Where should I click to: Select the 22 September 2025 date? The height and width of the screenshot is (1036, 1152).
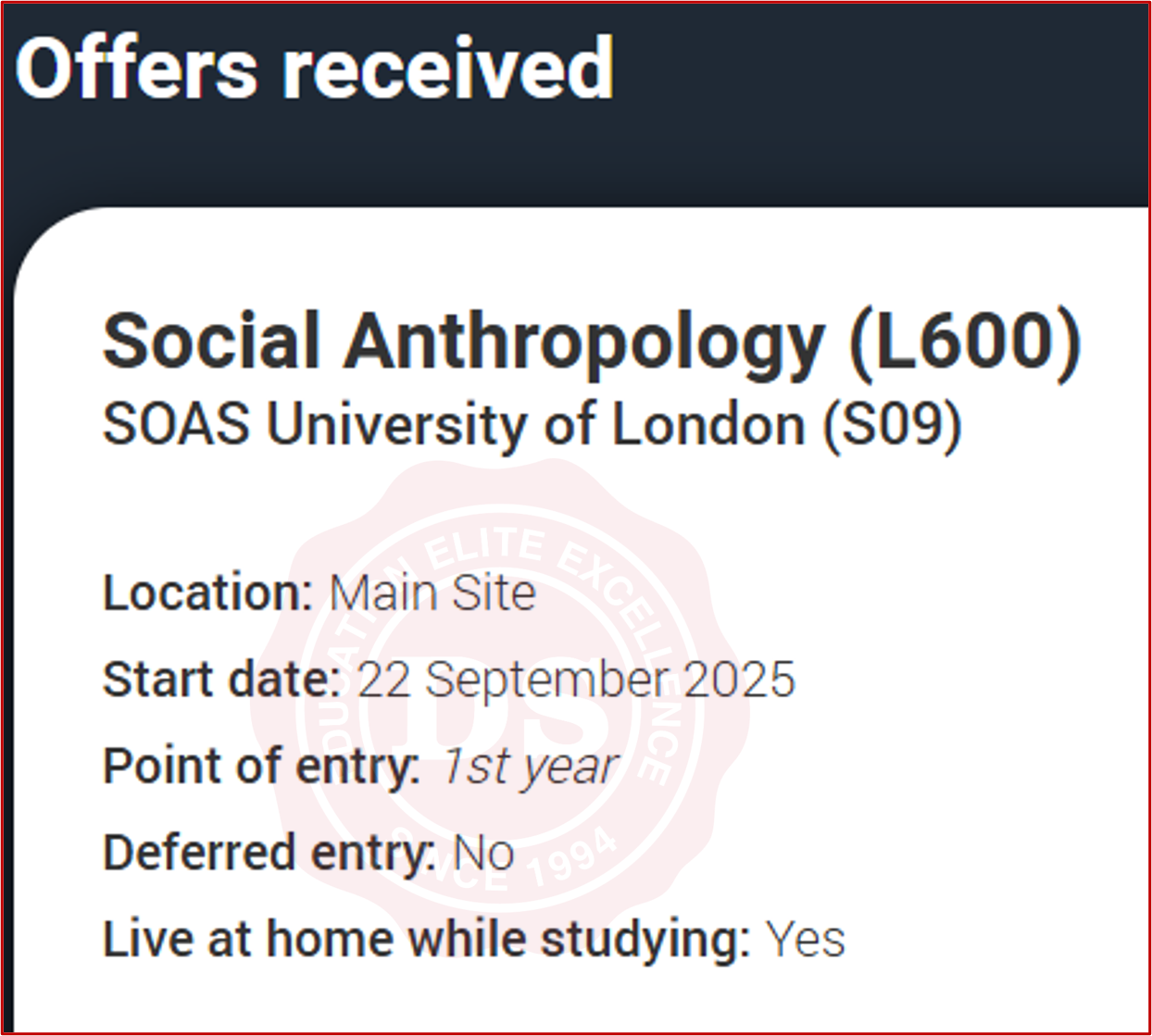(x=575, y=680)
